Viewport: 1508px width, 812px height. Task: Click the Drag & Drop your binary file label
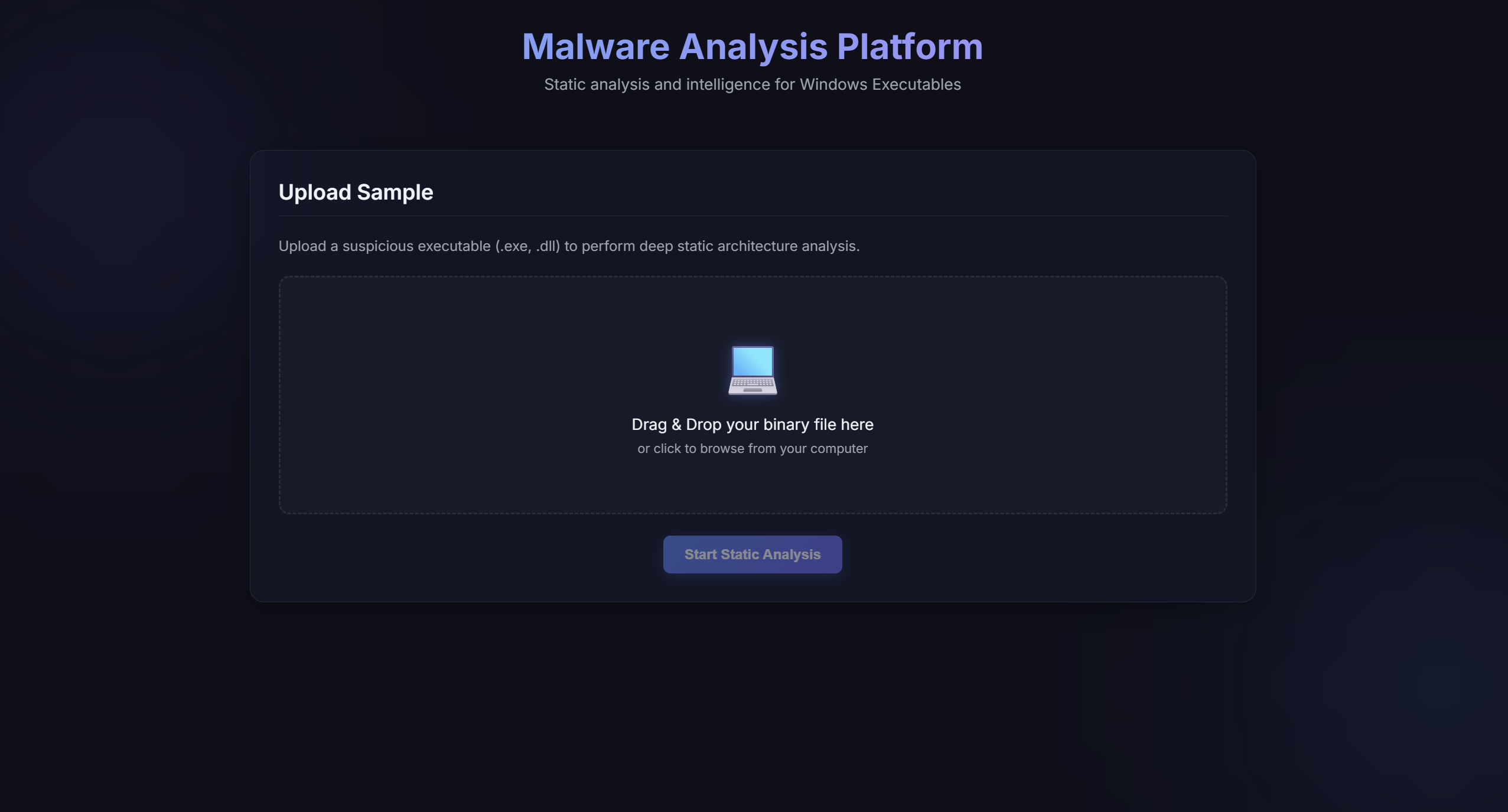pos(752,424)
